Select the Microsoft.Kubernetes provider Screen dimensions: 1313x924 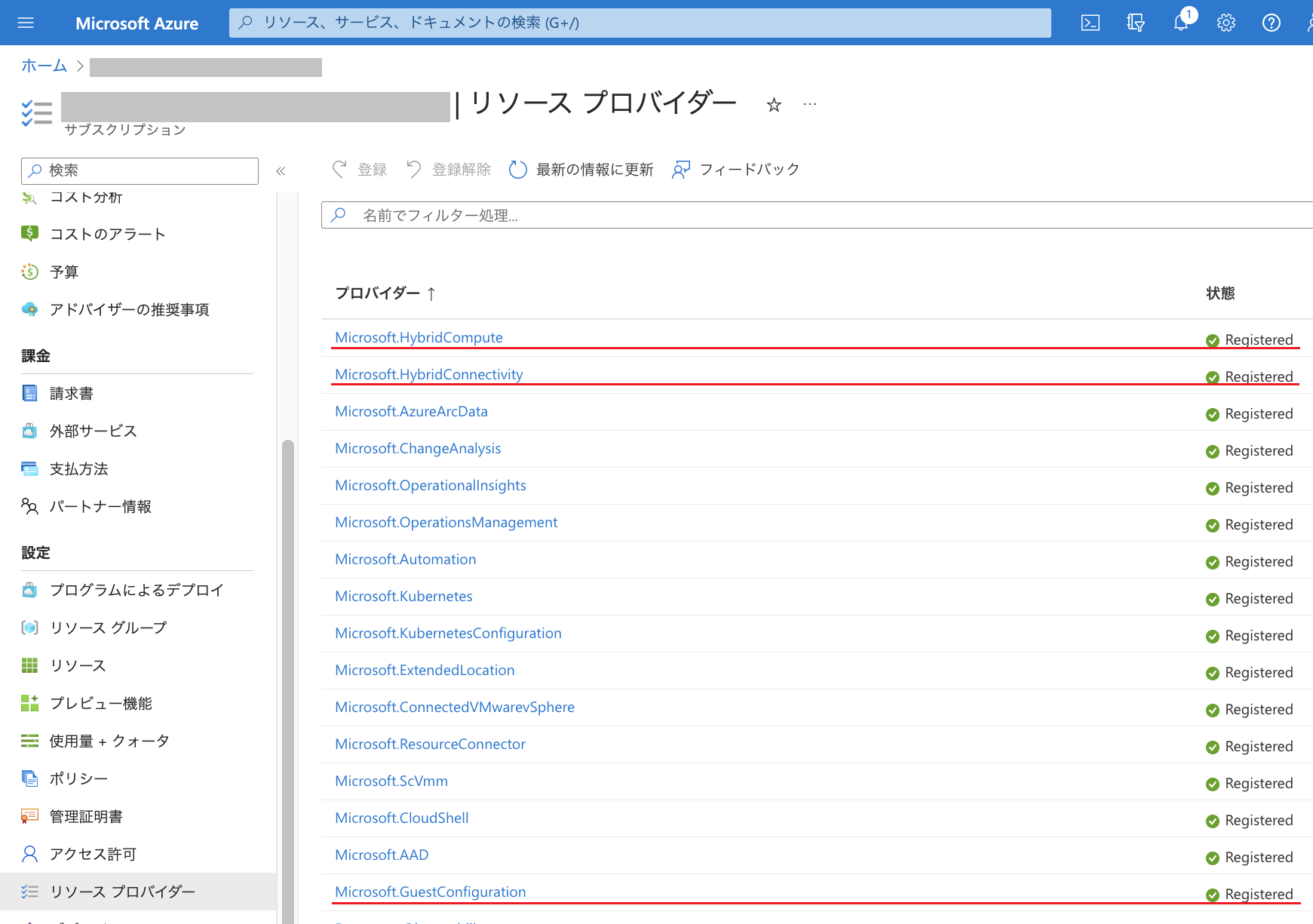403,596
